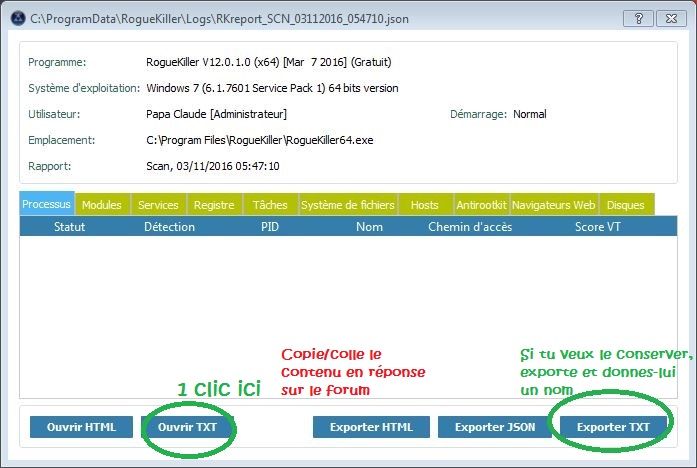
Task: Sort by the Détection column header
Action: [169, 227]
